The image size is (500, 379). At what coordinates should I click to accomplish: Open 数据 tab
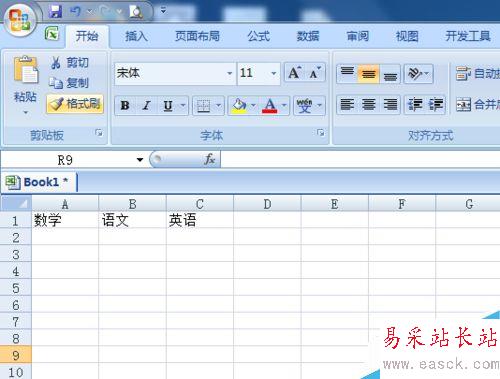tap(308, 36)
